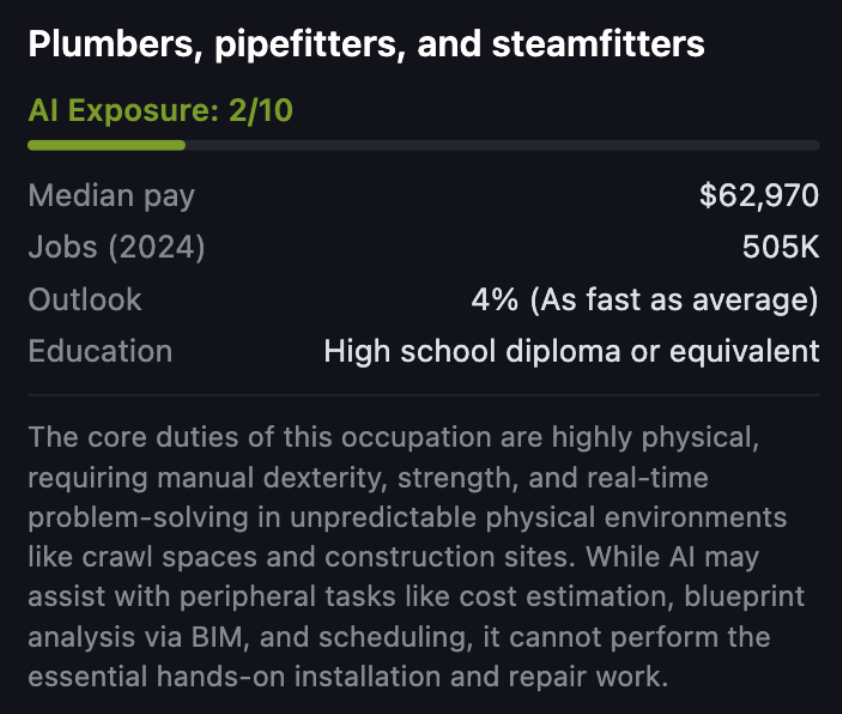Click the $62,970 median pay value

(x=759, y=195)
